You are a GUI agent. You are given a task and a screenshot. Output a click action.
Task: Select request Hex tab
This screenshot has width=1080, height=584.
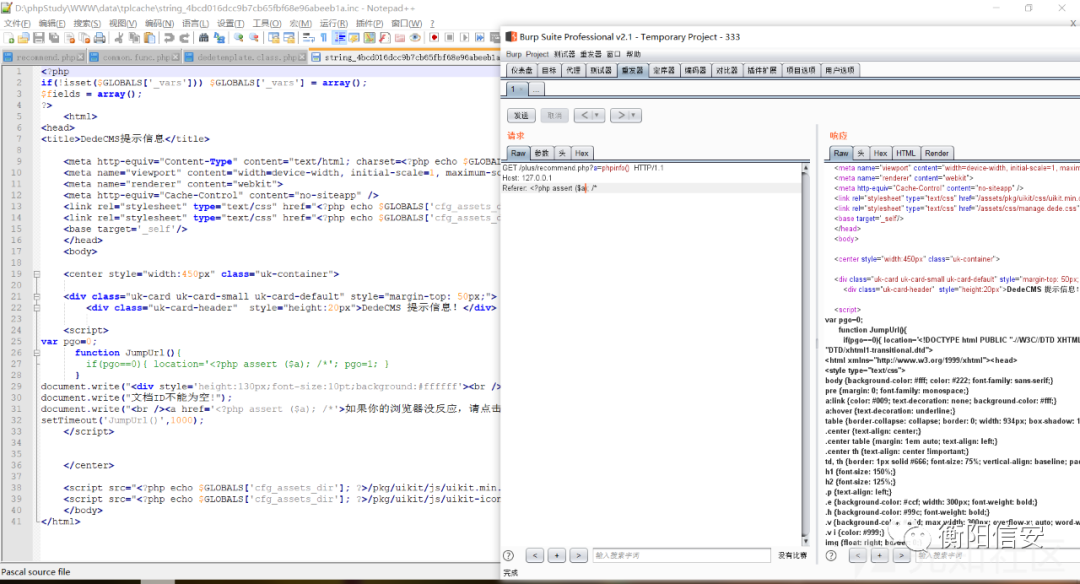pos(582,153)
